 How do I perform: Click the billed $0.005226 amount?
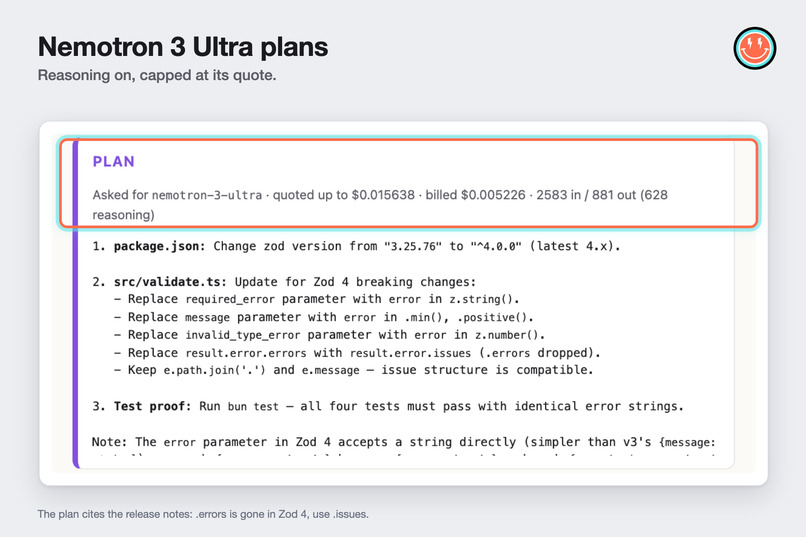[475, 195]
